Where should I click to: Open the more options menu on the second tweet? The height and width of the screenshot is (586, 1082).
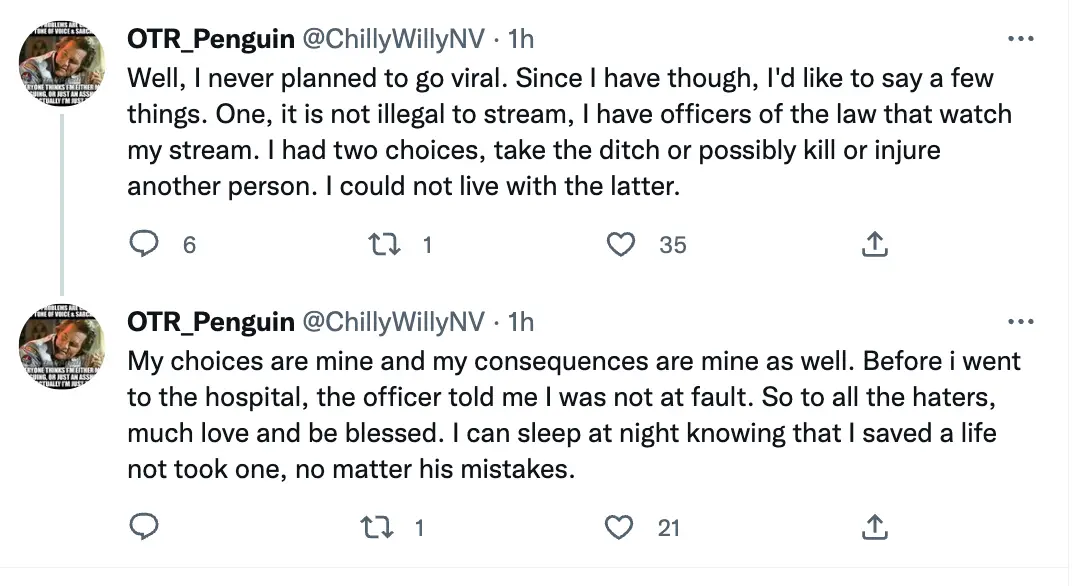[1022, 320]
